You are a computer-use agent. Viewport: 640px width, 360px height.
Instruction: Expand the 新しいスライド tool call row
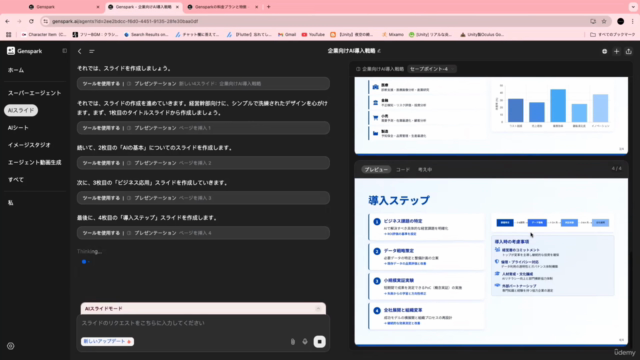pos(203,84)
